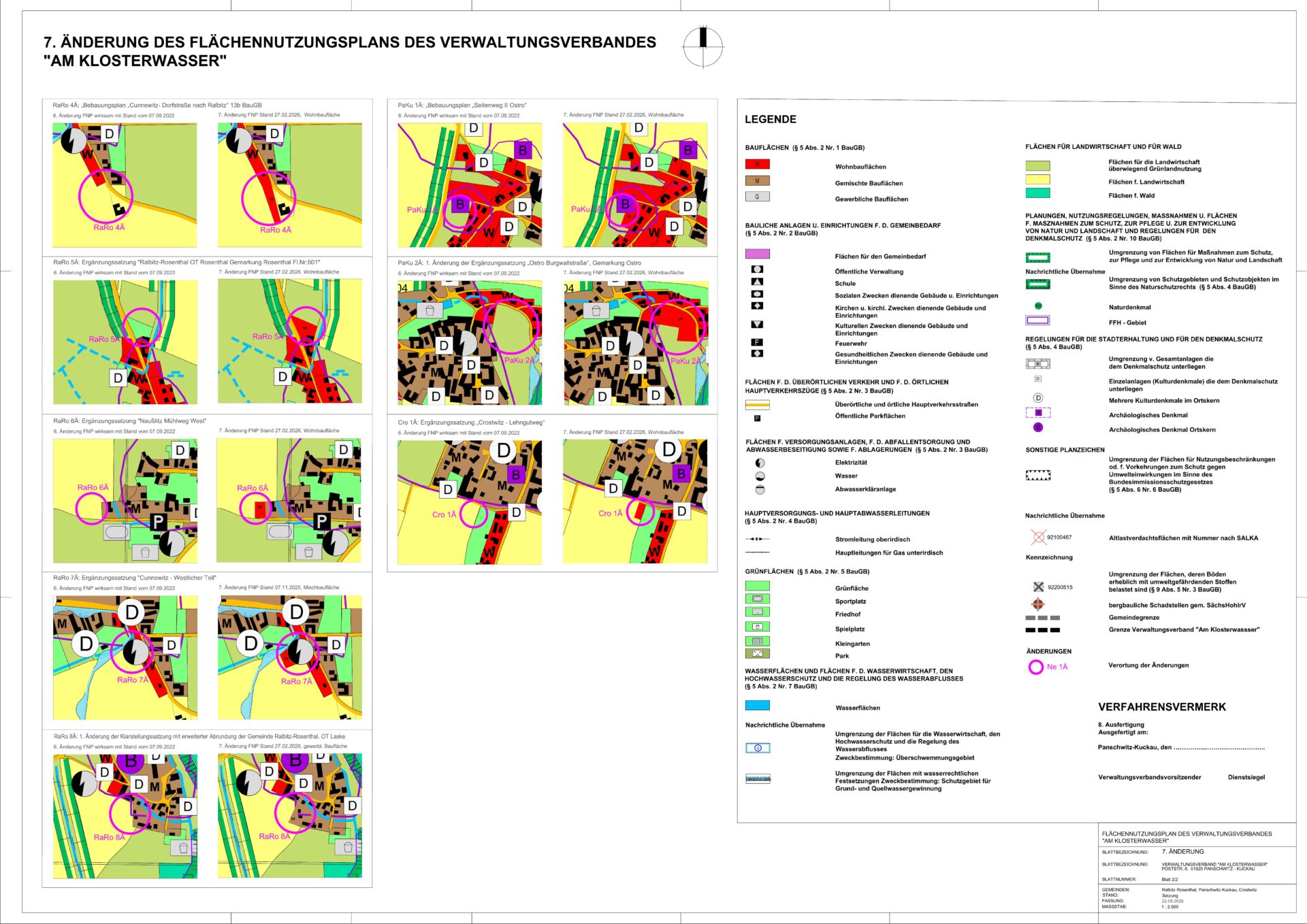Image resolution: width=1307 pixels, height=924 pixels.
Task: Click the light green Grünfläche swatch
Action: point(757,586)
